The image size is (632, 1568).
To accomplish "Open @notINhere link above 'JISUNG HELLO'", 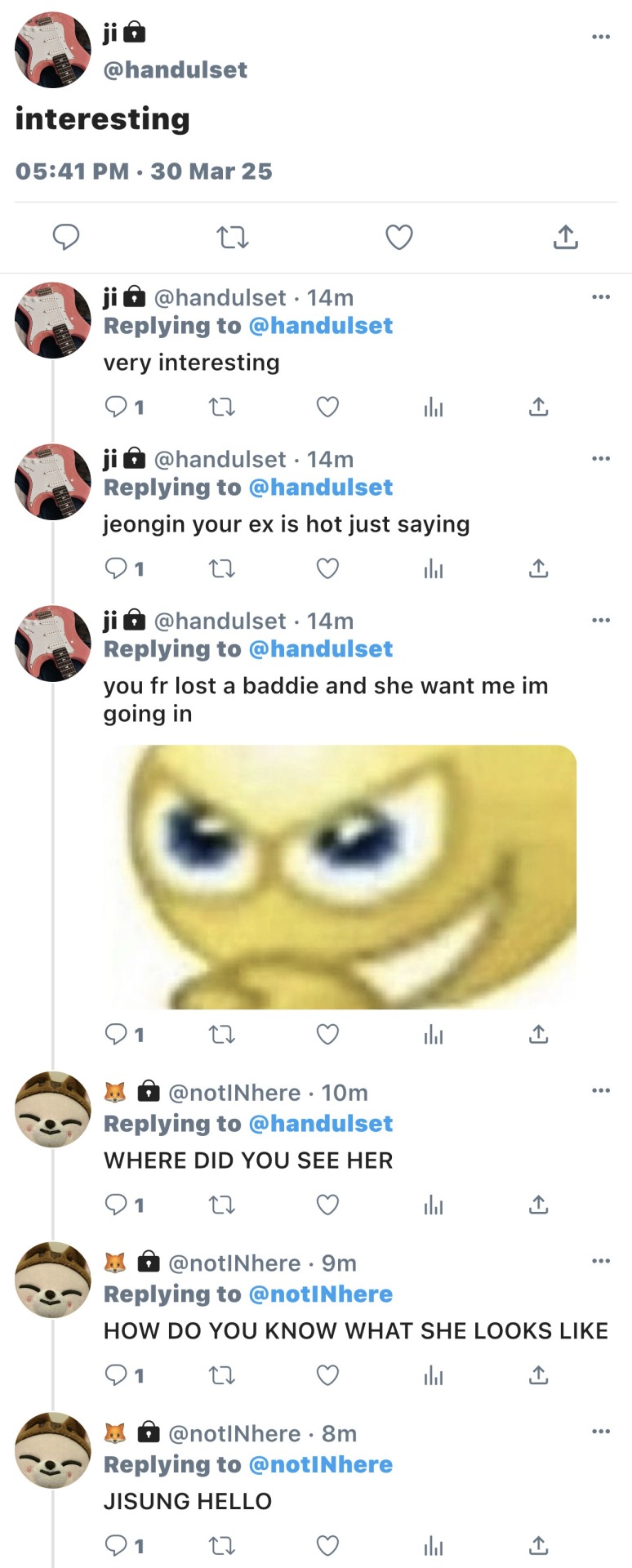I will [320, 1464].
